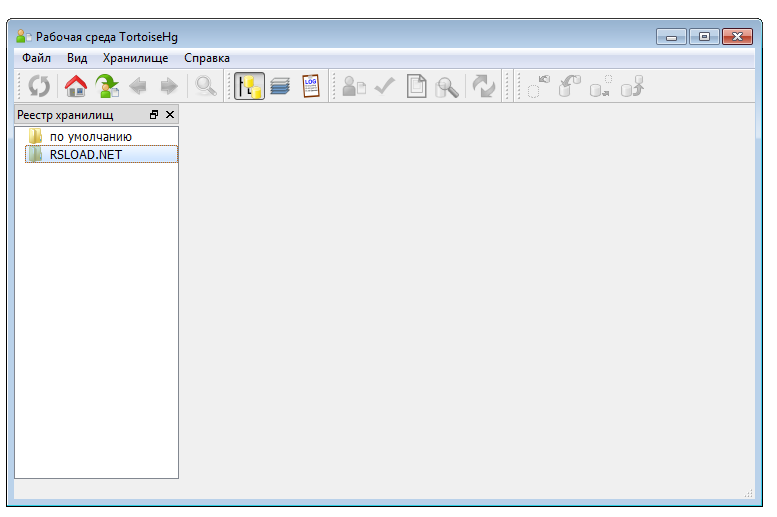
Task: Click the pull changesets icon
Action: pyautogui.click(x=569, y=86)
